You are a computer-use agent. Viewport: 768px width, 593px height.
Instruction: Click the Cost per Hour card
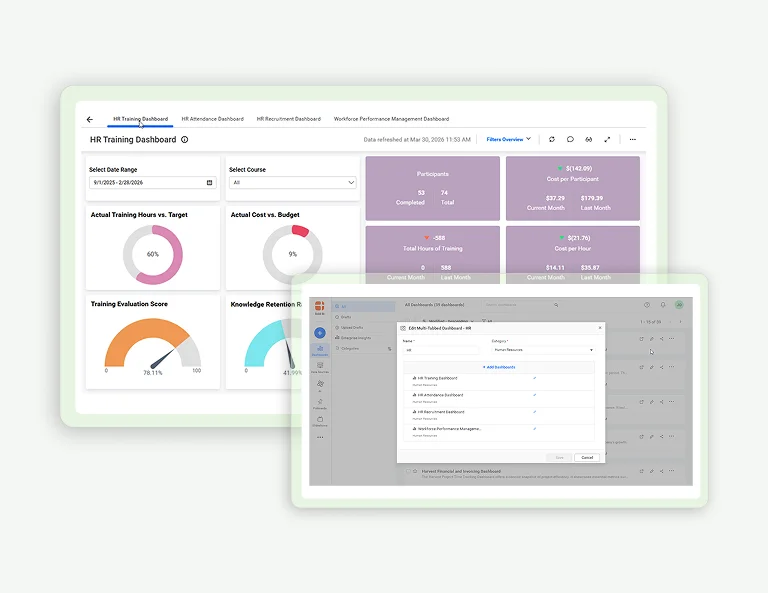pyautogui.click(x=573, y=255)
